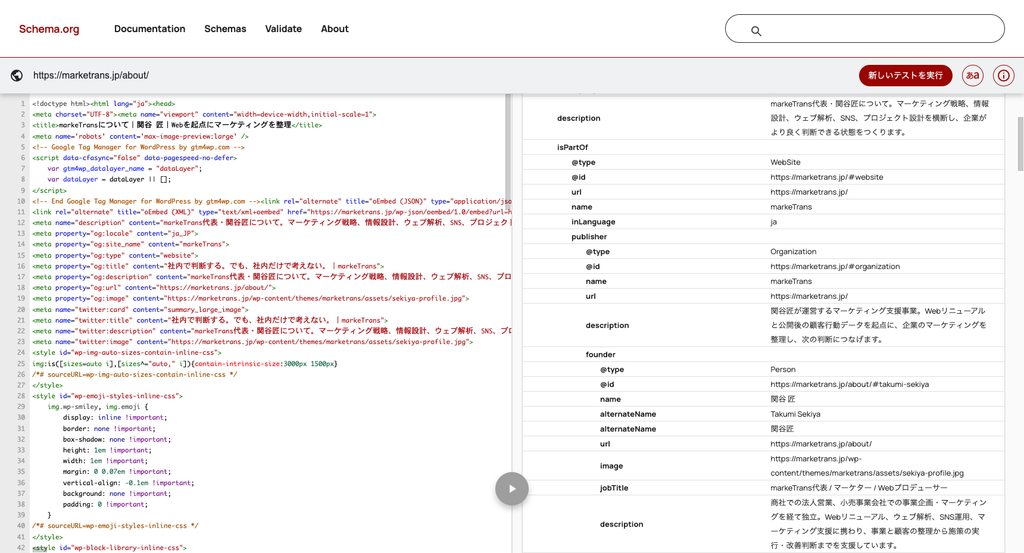Click the og:url meta line
This screenshot has width=1024, height=553.
pyautogui.click(x=153, y=287)
